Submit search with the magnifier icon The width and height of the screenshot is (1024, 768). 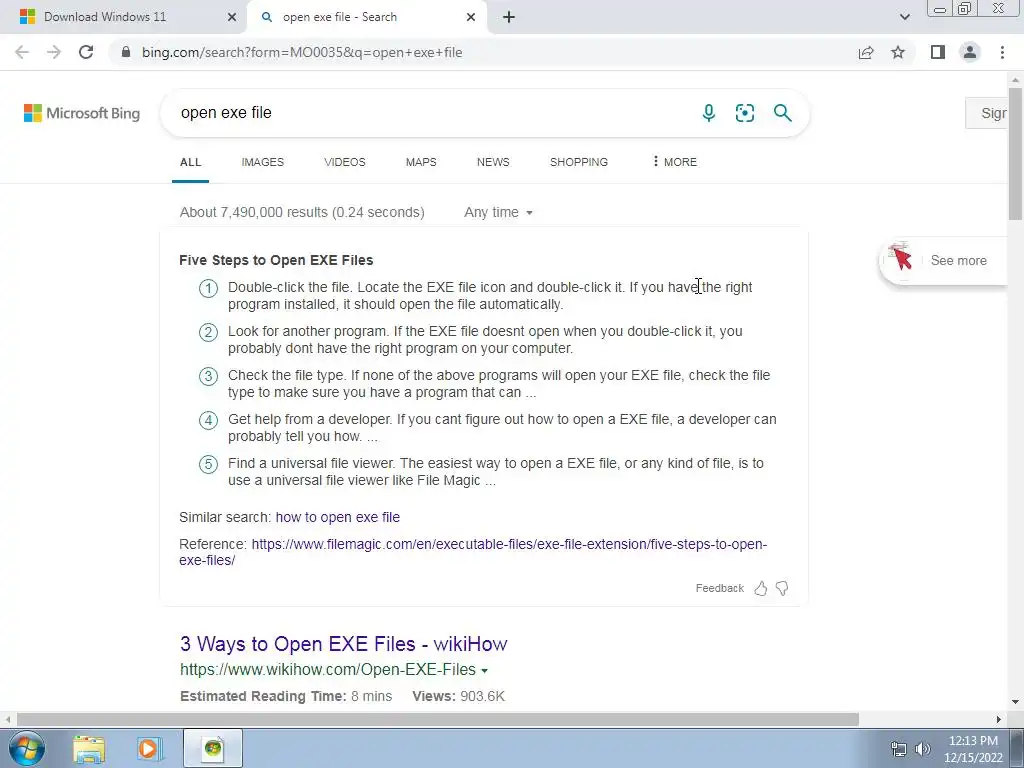pos(782,113)
